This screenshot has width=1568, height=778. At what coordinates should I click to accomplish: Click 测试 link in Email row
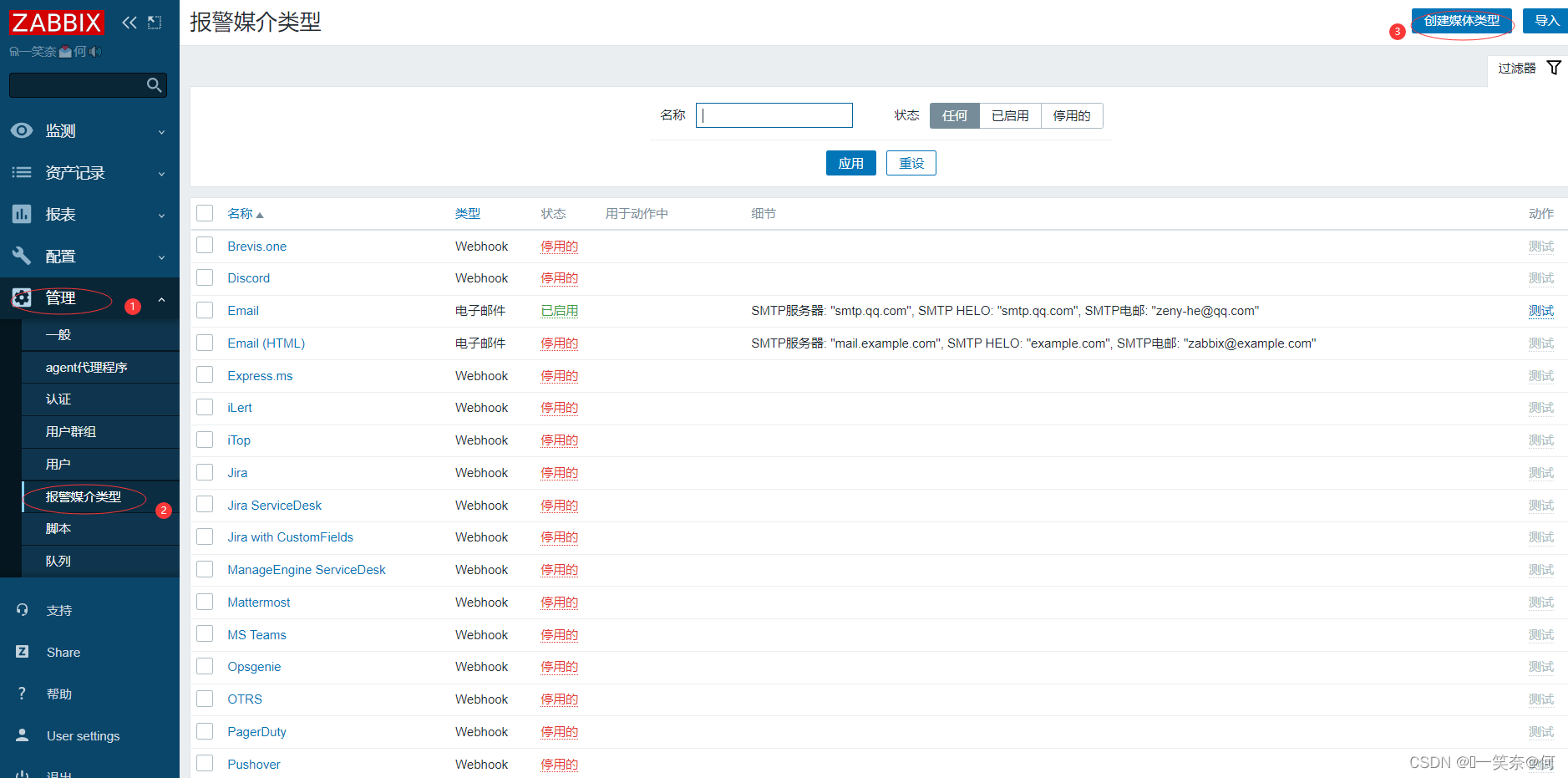click(x=1541, y=311)
